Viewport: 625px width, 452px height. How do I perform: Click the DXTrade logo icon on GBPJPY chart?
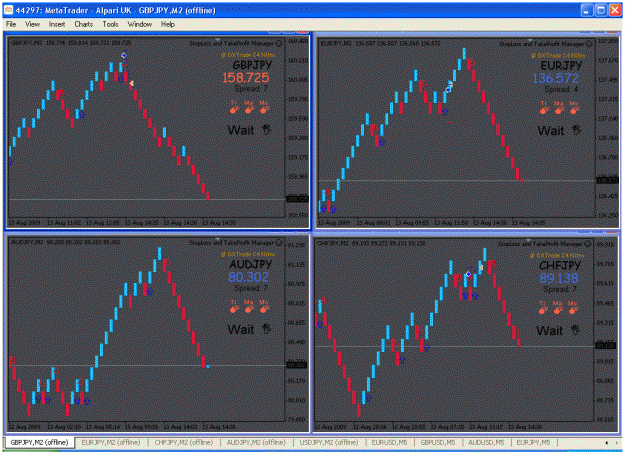coord(223,55)
